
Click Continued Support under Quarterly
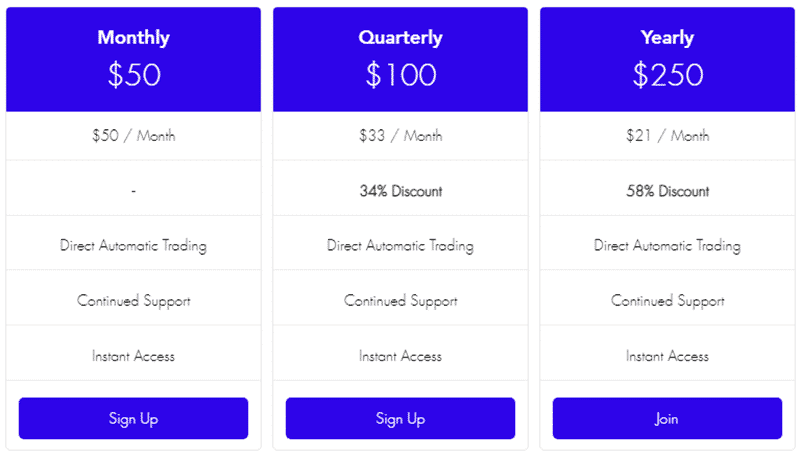(401, 301)
